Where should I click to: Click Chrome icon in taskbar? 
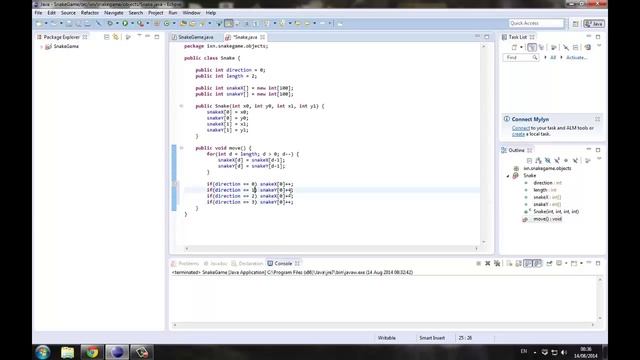pos(92,352)
